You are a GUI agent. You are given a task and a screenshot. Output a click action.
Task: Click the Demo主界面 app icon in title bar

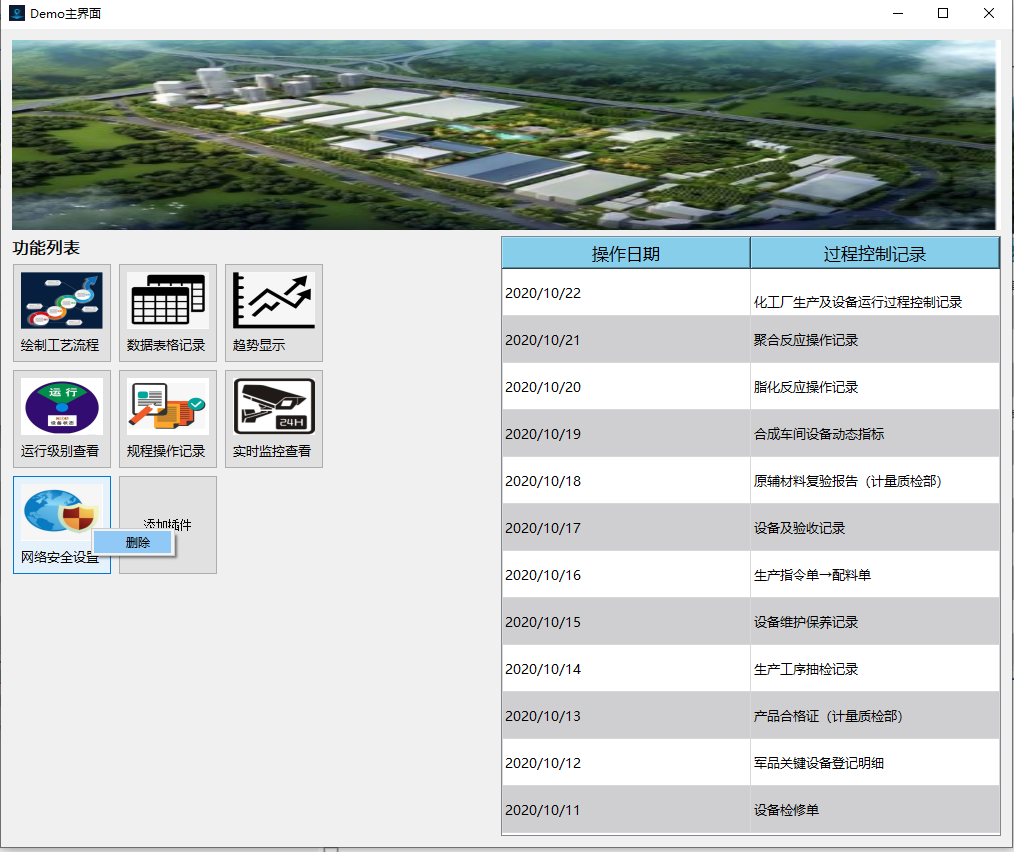(x=16, y=13)
